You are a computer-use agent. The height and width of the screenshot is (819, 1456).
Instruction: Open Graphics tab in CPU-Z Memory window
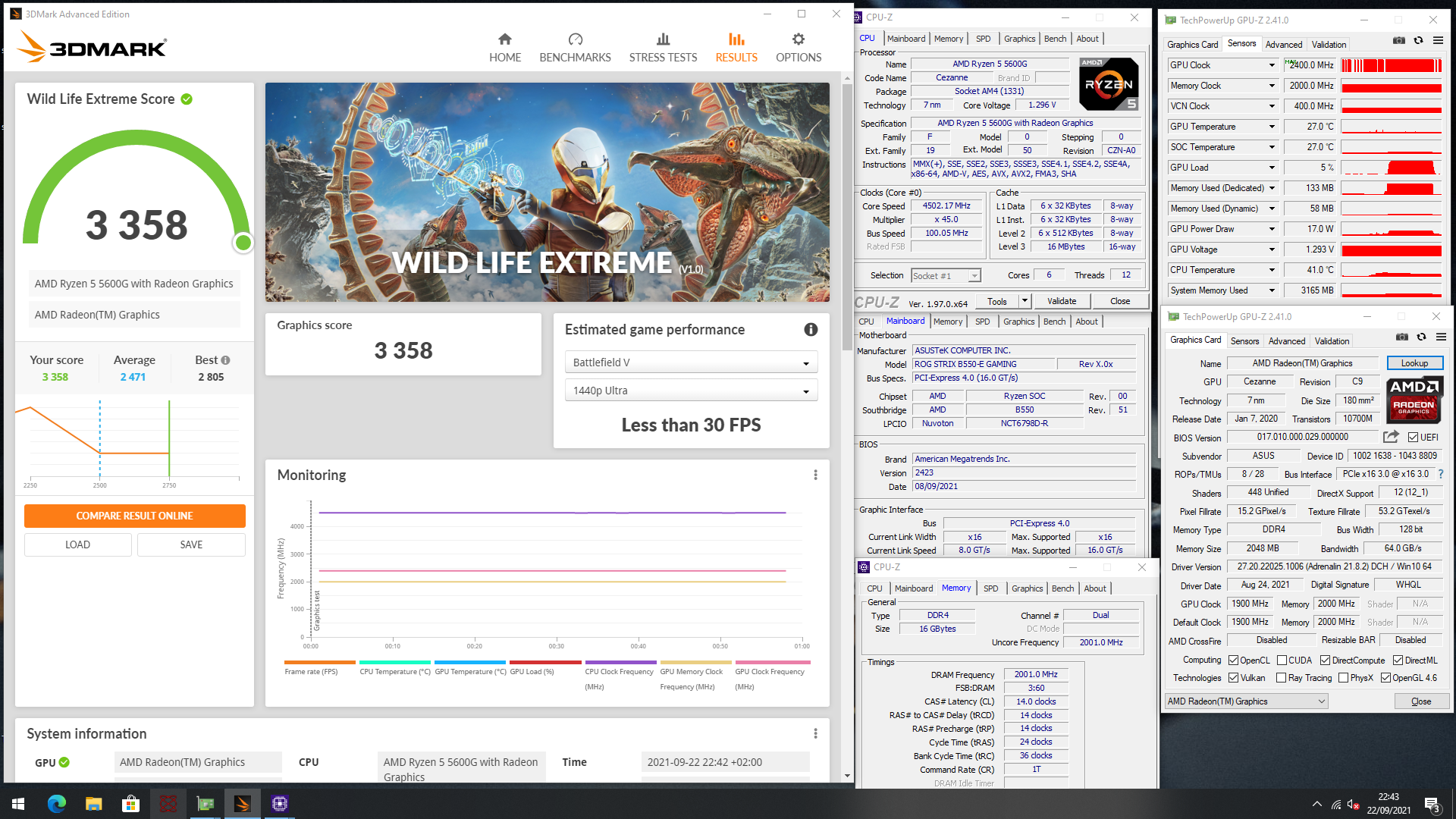[1027, 588]
